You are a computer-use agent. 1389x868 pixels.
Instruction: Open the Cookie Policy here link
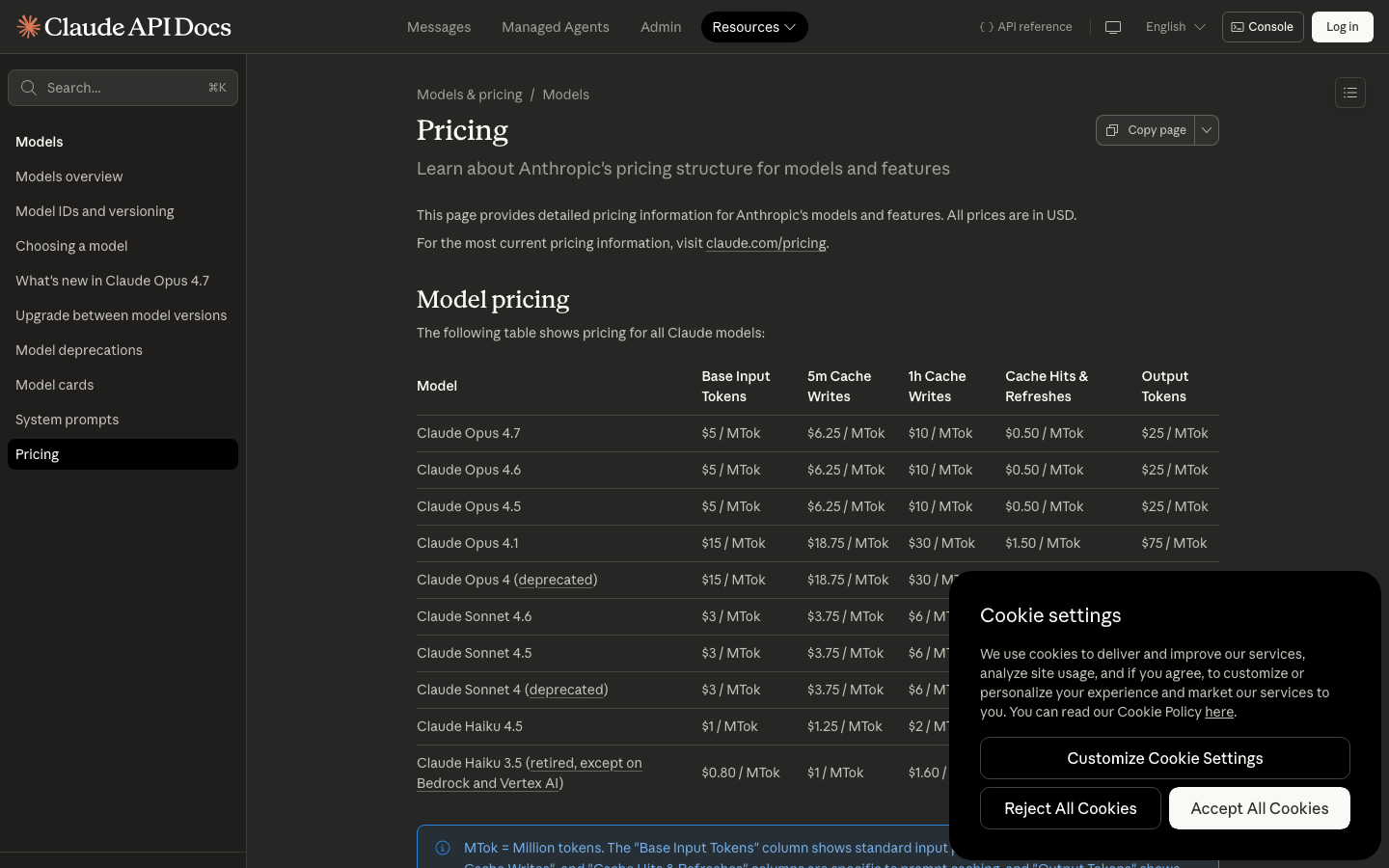click(1219, 712)
